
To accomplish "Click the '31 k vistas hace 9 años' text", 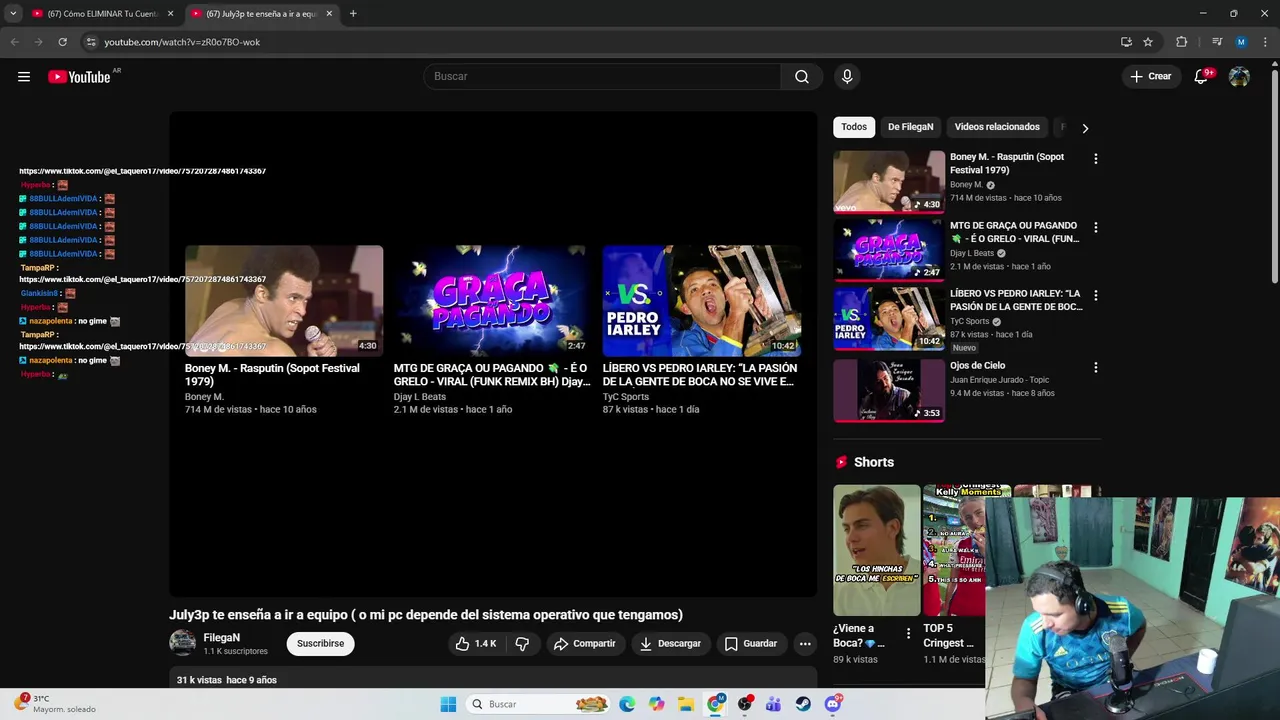I will (x=227, y=680).
